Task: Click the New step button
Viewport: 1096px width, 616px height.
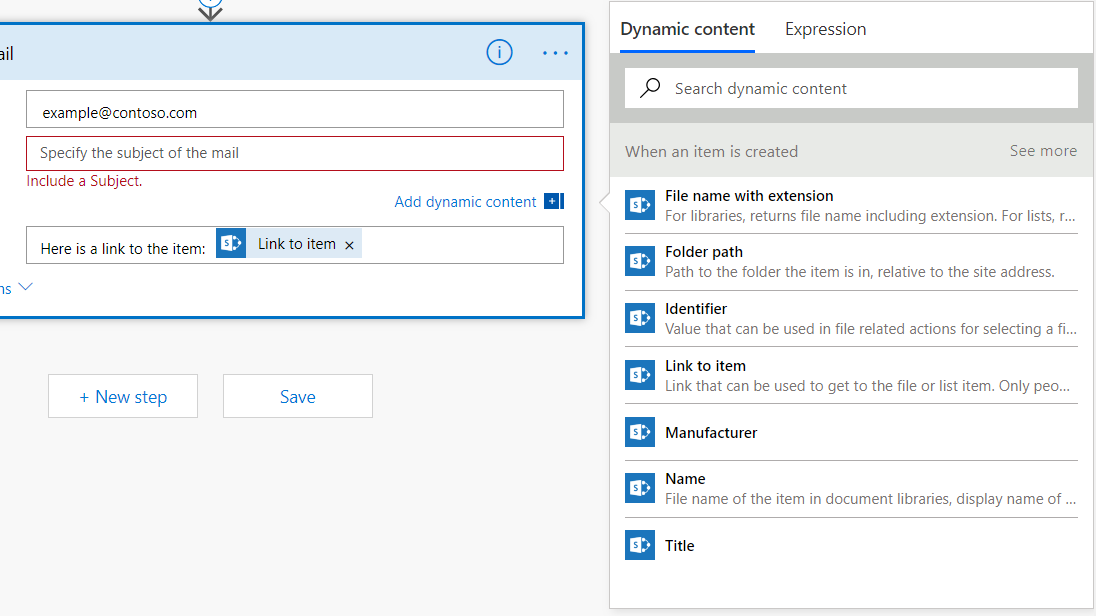Action: [123, 396]
